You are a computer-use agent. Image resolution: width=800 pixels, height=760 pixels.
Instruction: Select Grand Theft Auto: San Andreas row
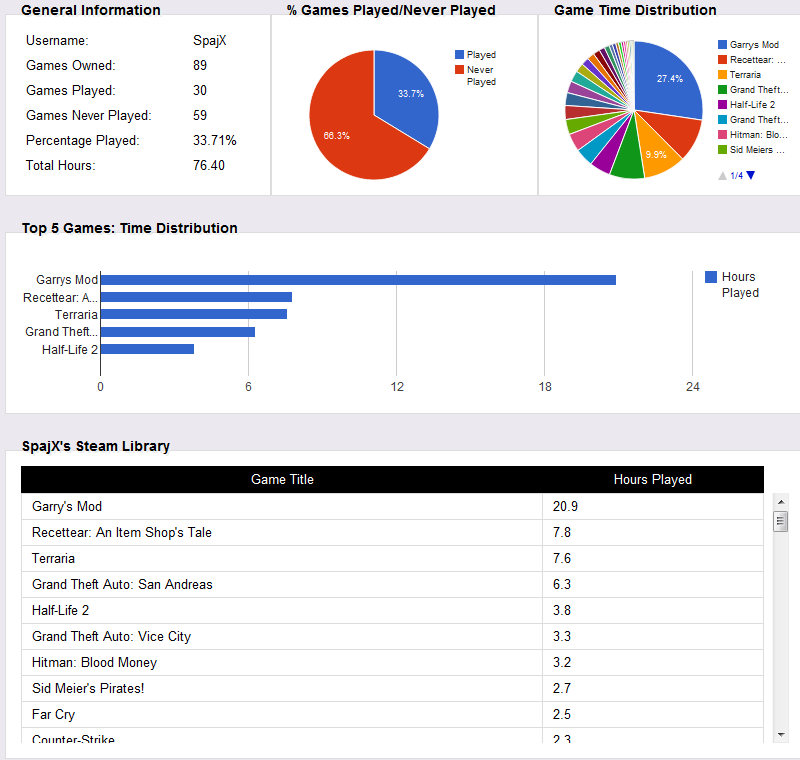(392, 585)
